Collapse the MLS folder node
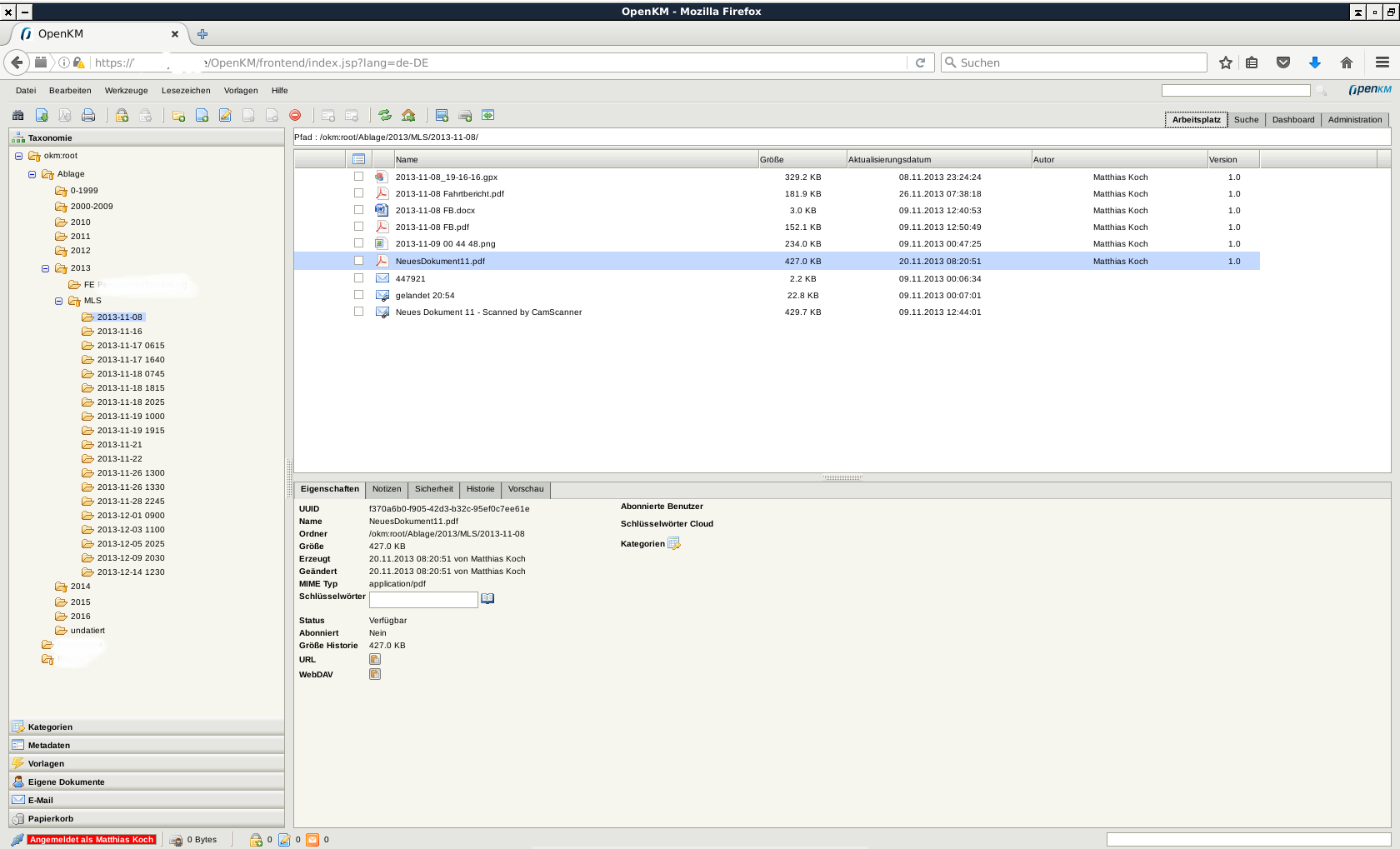 pyautogui.click(x=57, y=300)
